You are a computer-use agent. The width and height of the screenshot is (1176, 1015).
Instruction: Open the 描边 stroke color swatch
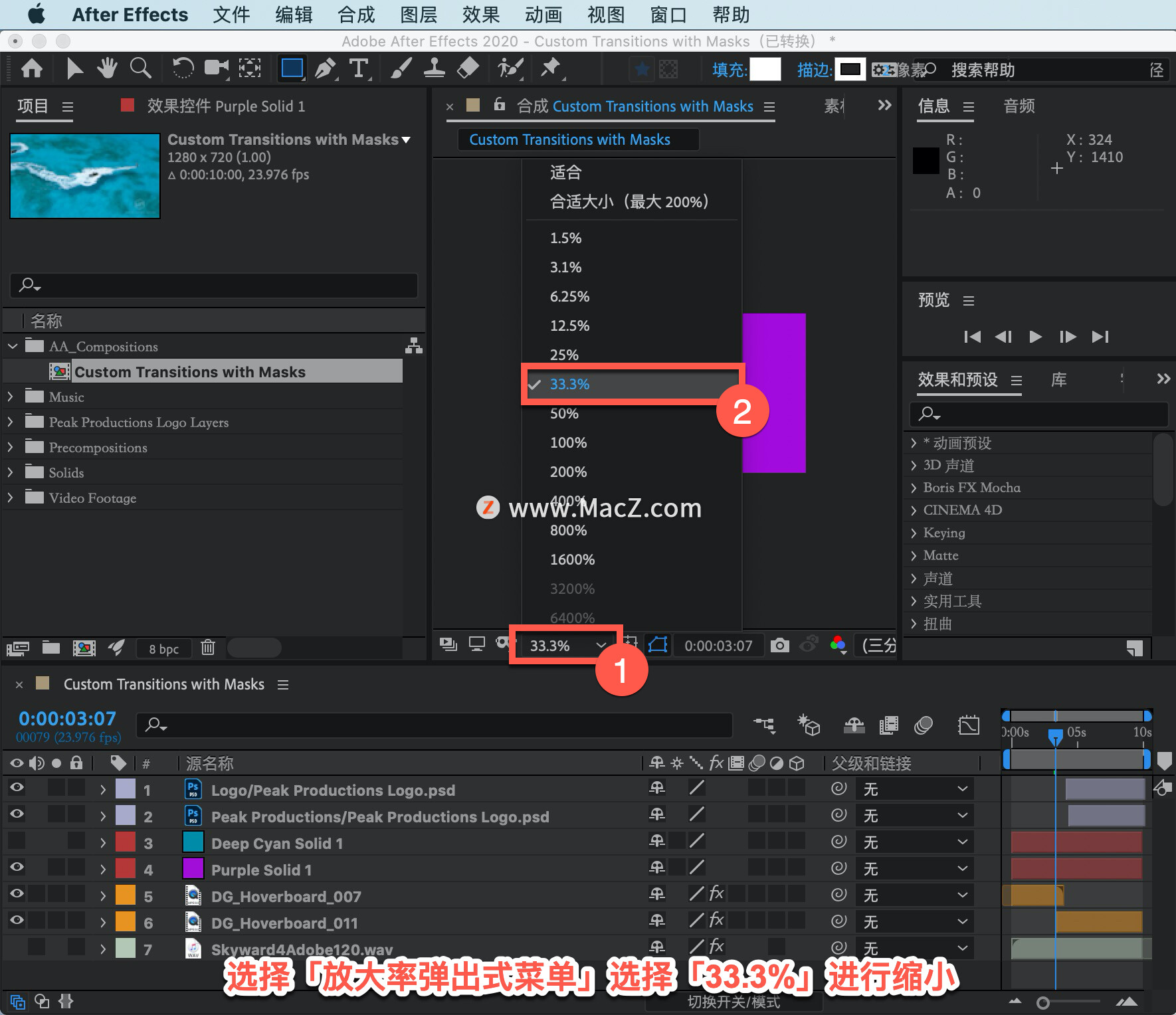[x=850, y=69]
